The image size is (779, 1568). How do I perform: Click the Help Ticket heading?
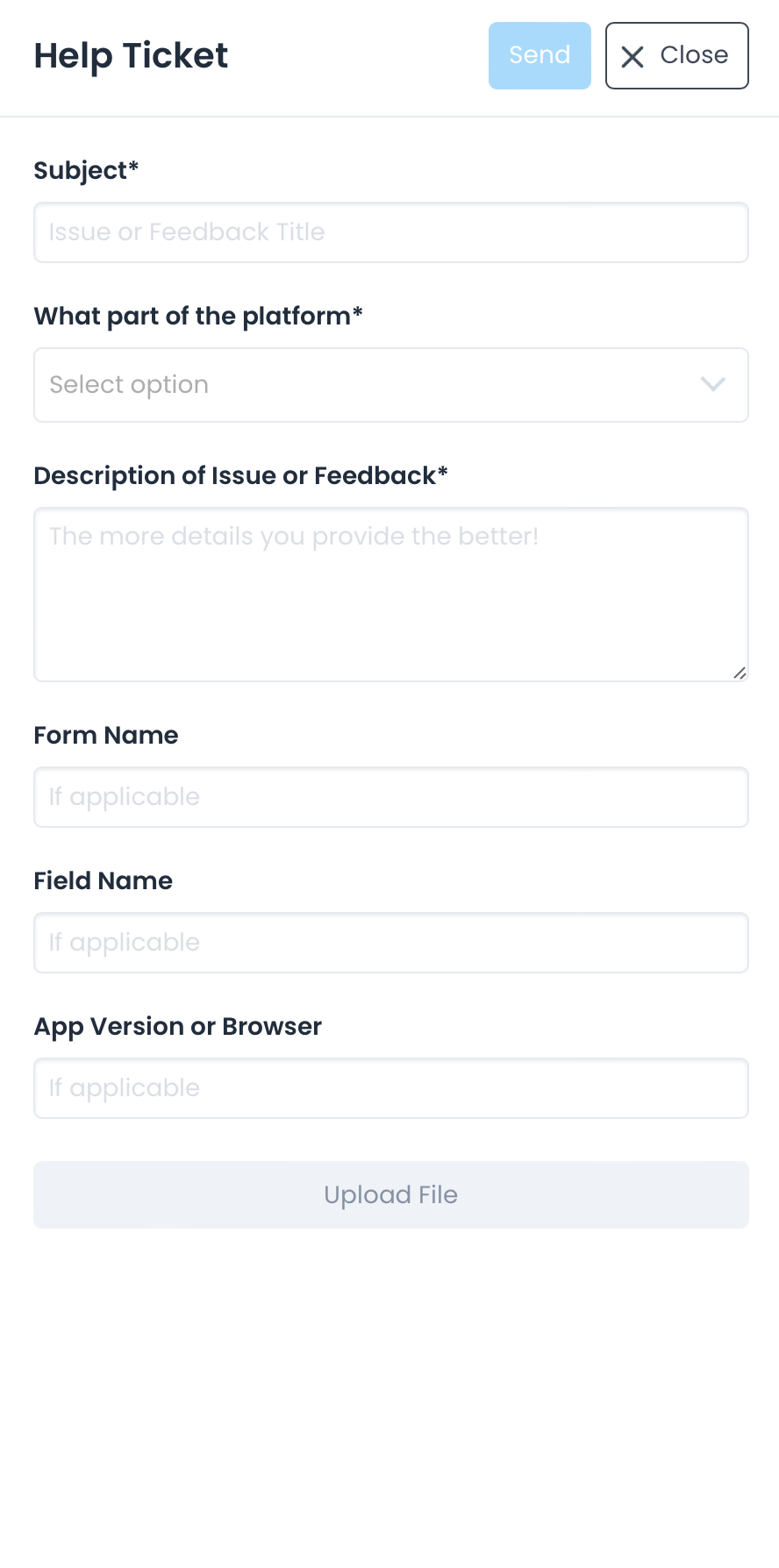coord(131,55)
